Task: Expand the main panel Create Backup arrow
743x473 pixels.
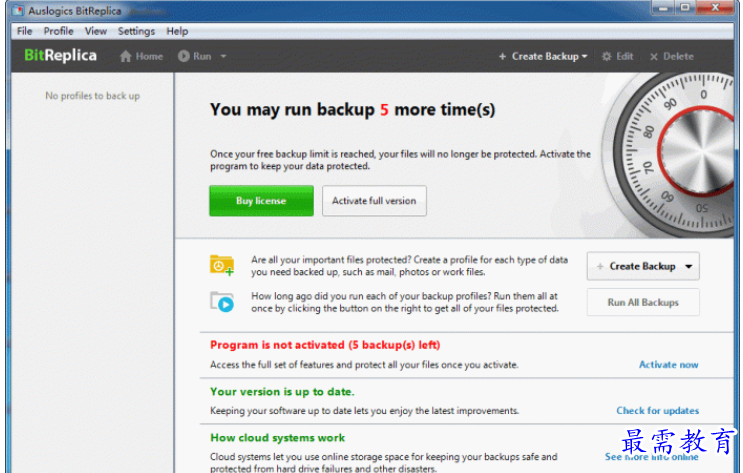Action: pos(689,266)
